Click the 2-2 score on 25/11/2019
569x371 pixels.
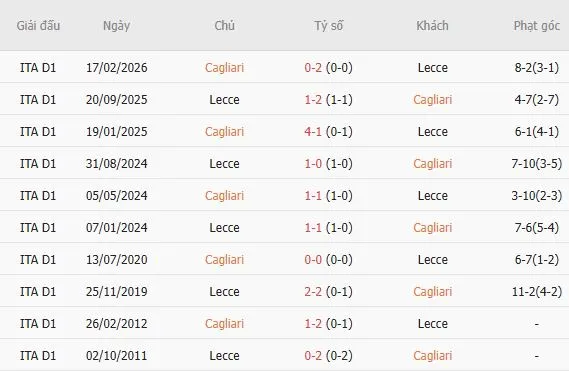pos(313,292)
